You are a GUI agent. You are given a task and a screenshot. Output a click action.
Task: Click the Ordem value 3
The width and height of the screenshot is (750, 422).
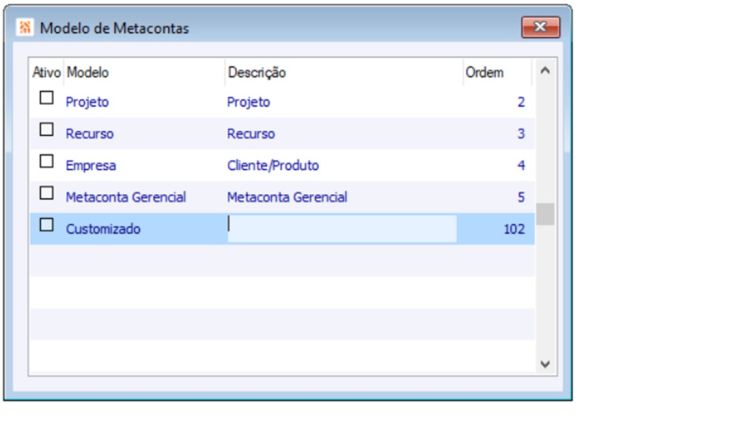[x=521, y=133]
